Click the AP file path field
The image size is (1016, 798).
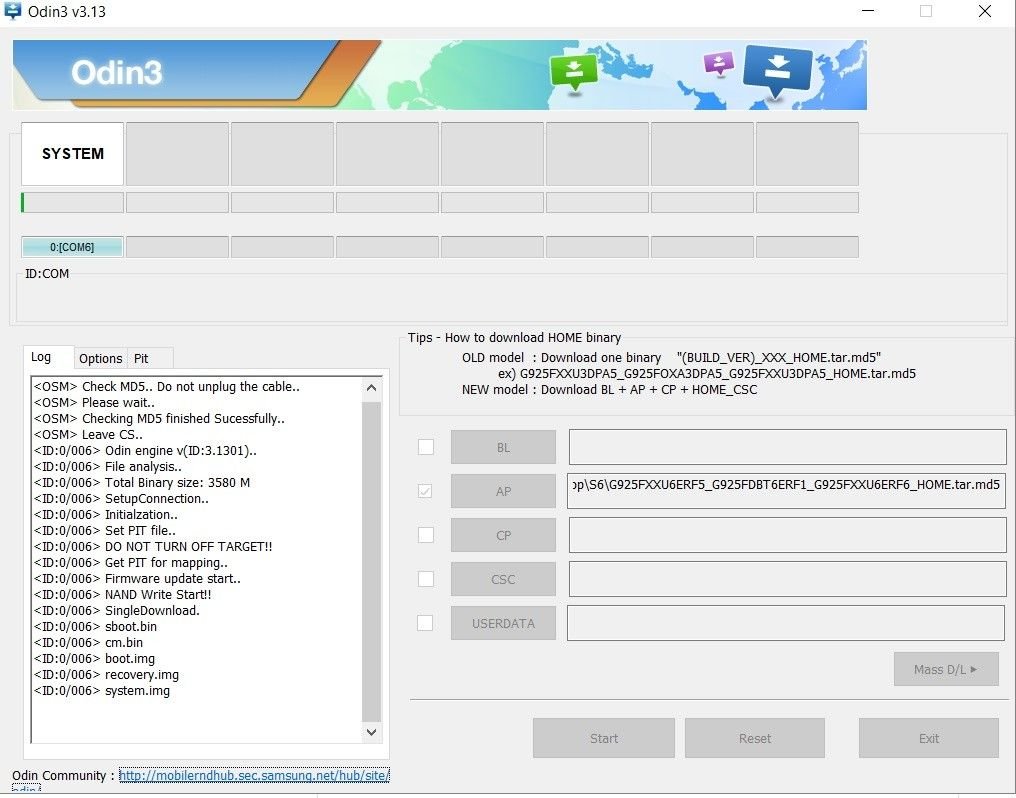pos(786,491)
